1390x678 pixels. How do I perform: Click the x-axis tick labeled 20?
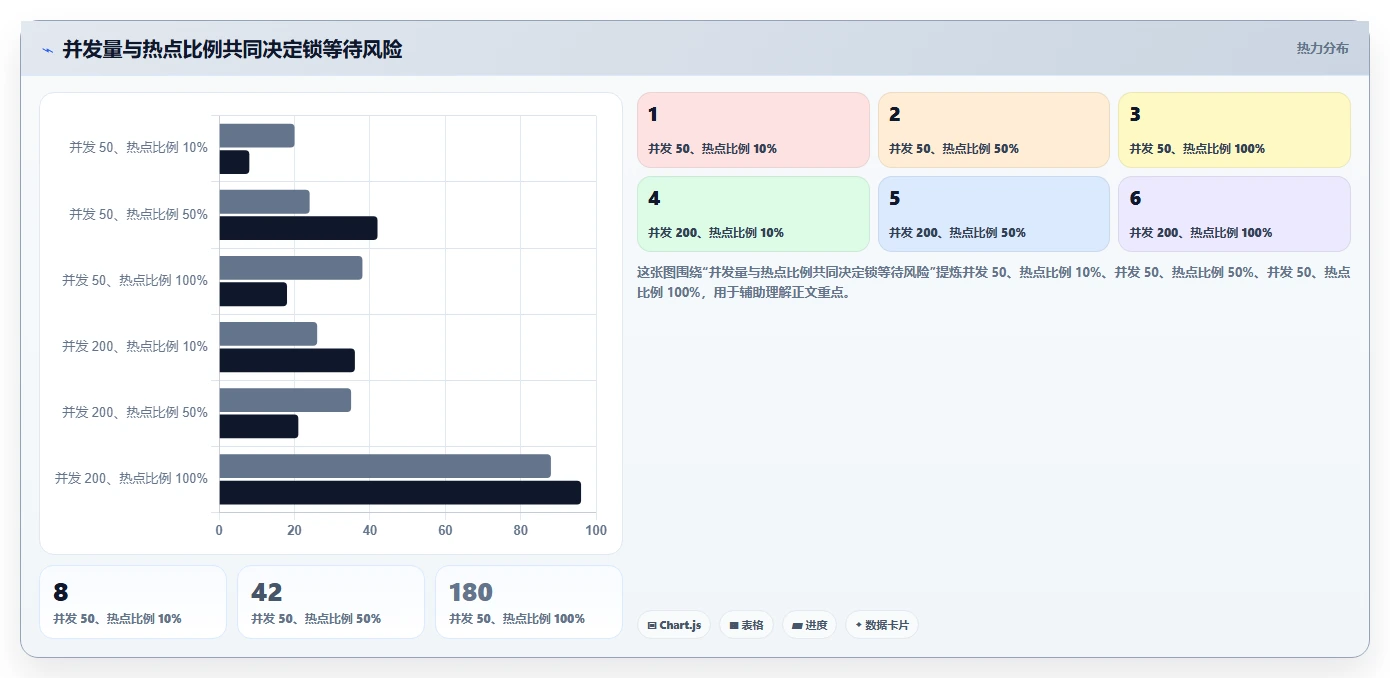[294, 531]
